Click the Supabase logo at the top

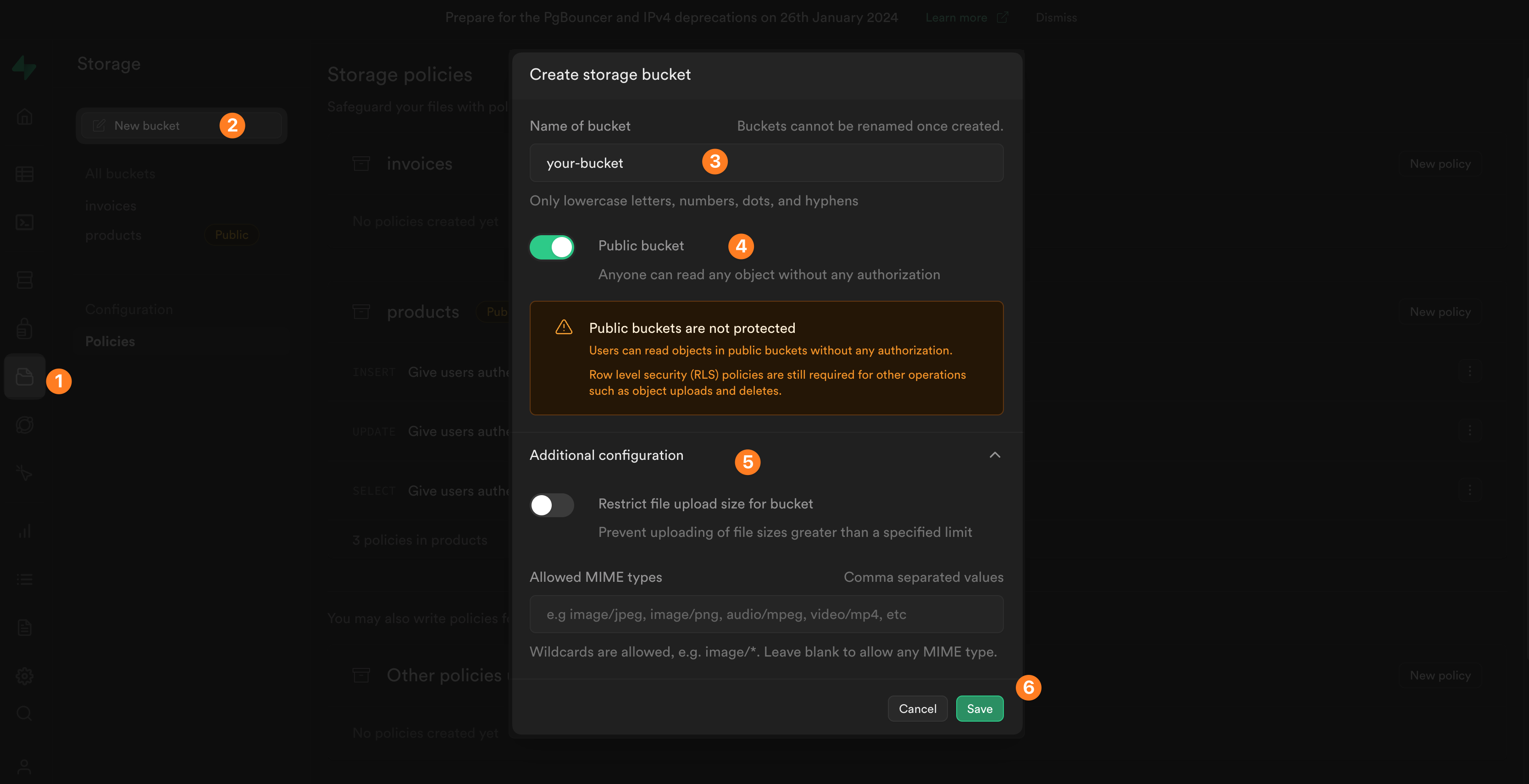point(24,67)
